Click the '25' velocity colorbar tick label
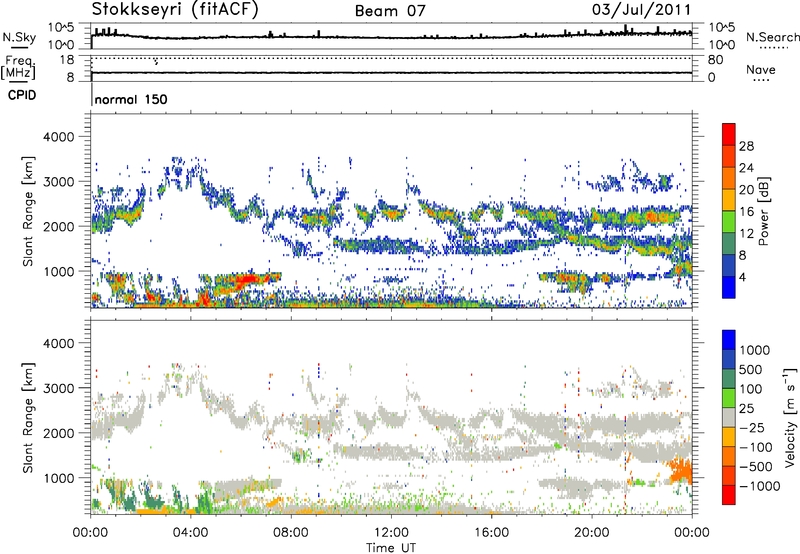The width and height of the screenshot is (800, 554). (x=747, y=408)
